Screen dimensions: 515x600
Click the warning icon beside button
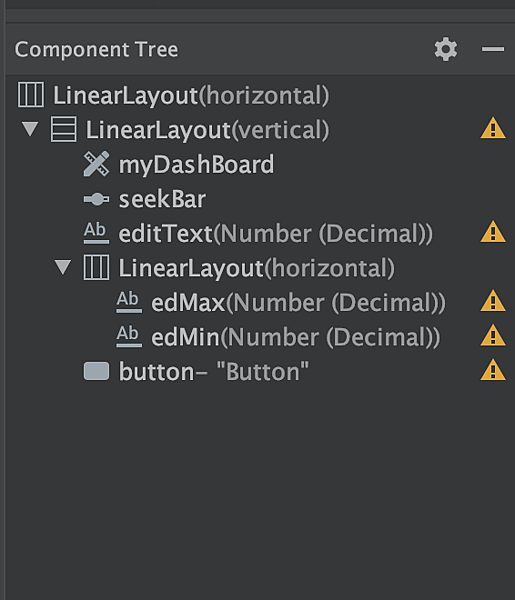(x=493, y=370)
